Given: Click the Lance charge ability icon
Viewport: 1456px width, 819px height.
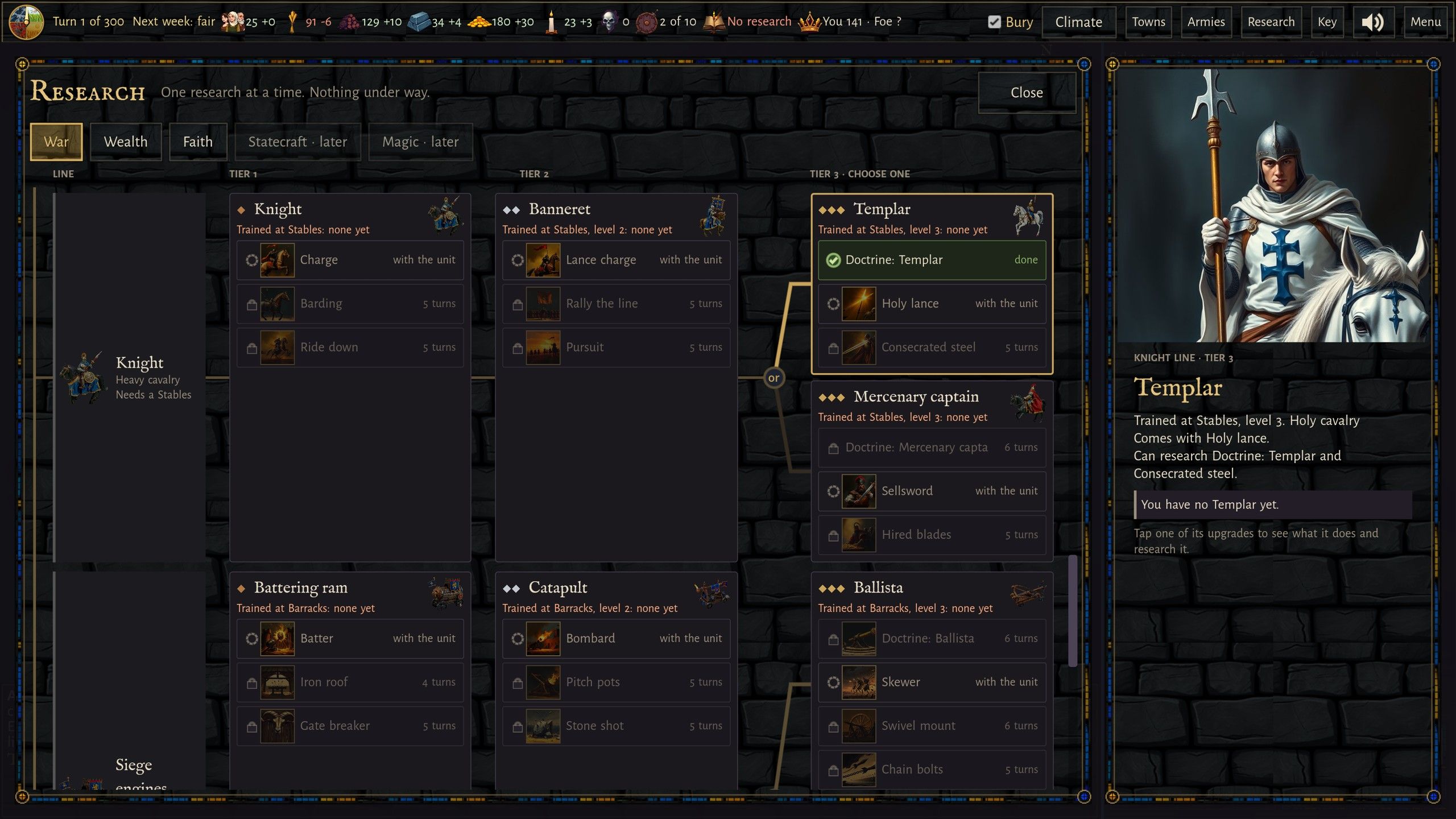Looking at the screenshot, I should (x=543, y=260).
